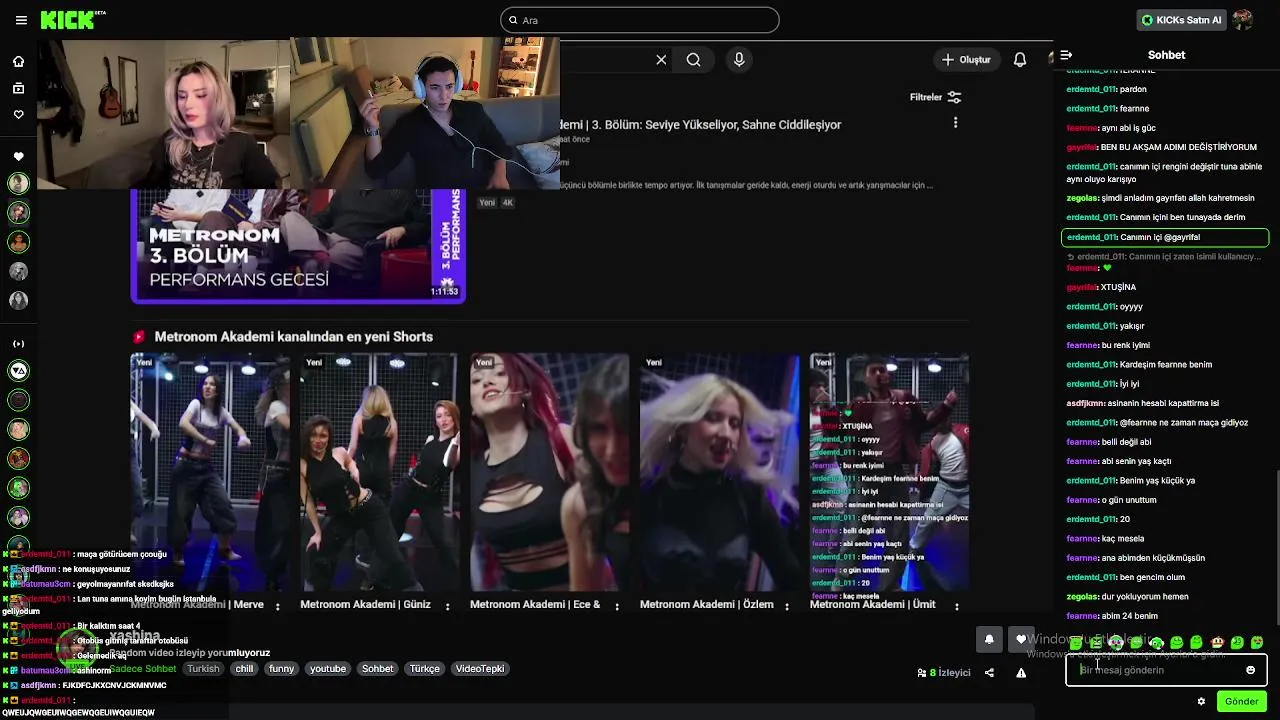
Task: Open kebab menu for Güniz short
Action: coord(448,606)
